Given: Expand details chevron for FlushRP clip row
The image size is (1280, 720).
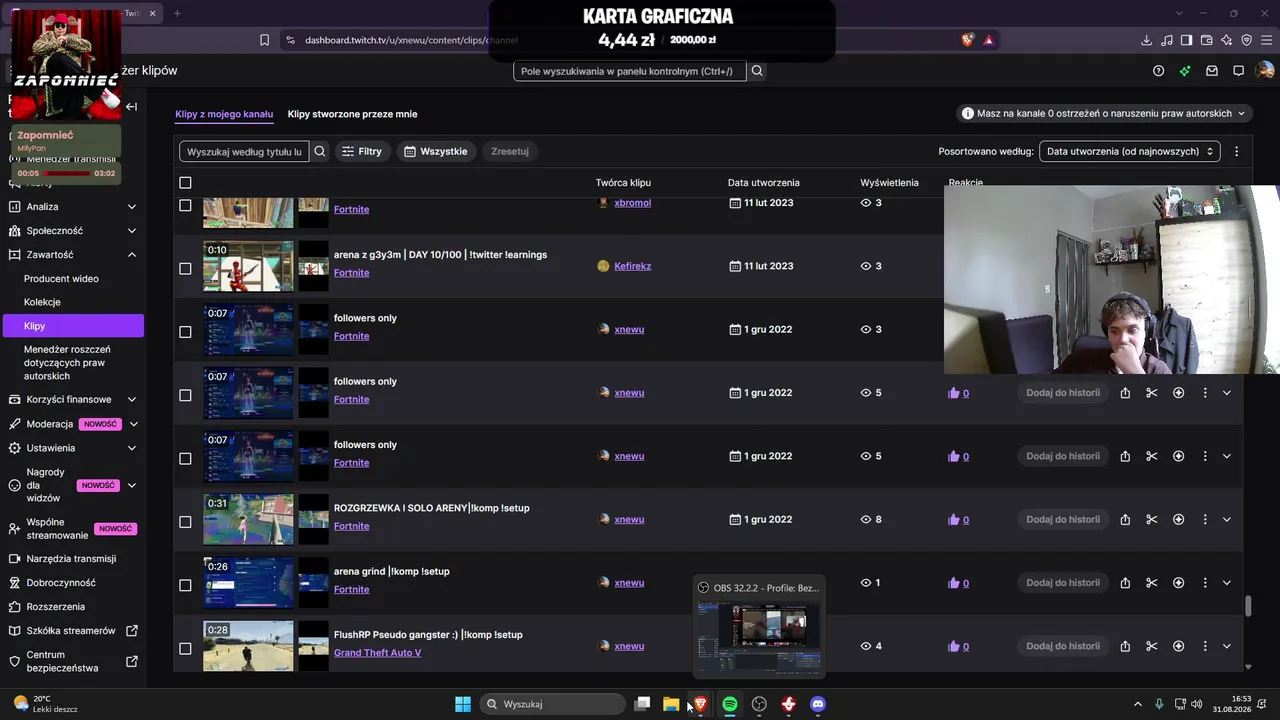Looking at the screenshot, I should coord(1227,646).
